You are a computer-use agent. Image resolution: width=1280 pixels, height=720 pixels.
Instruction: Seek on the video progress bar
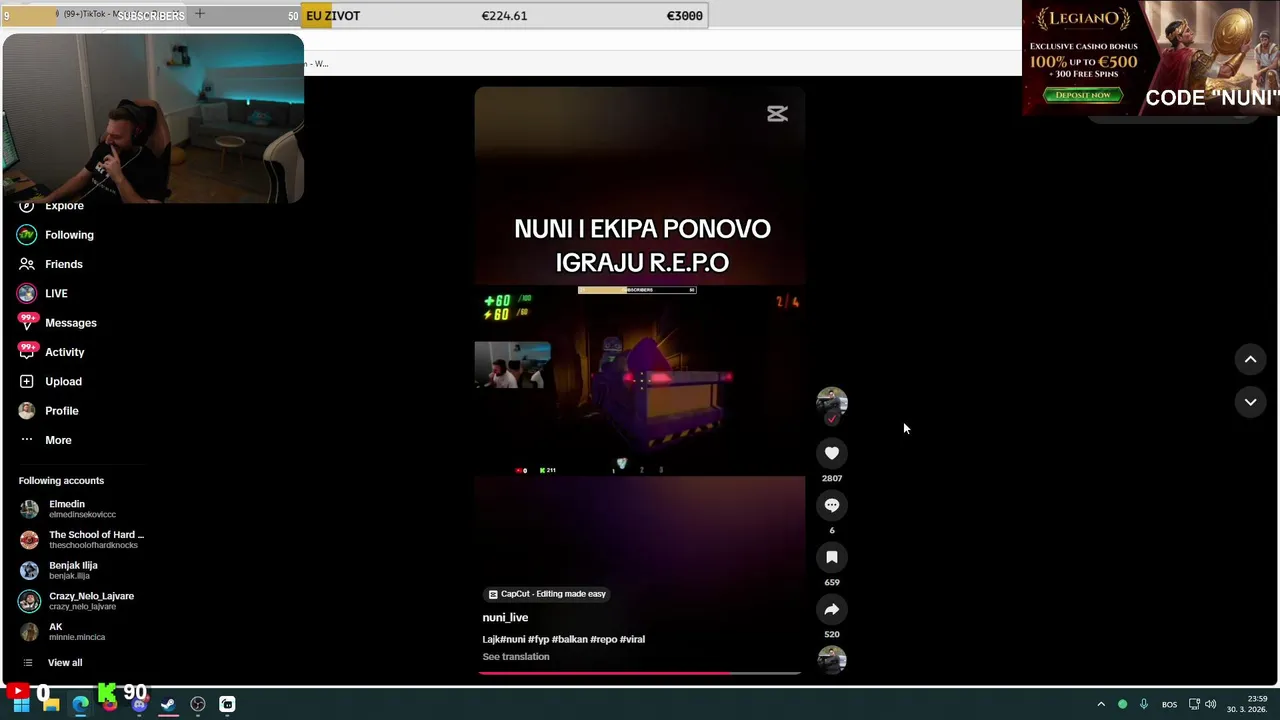tap(640, 673)
